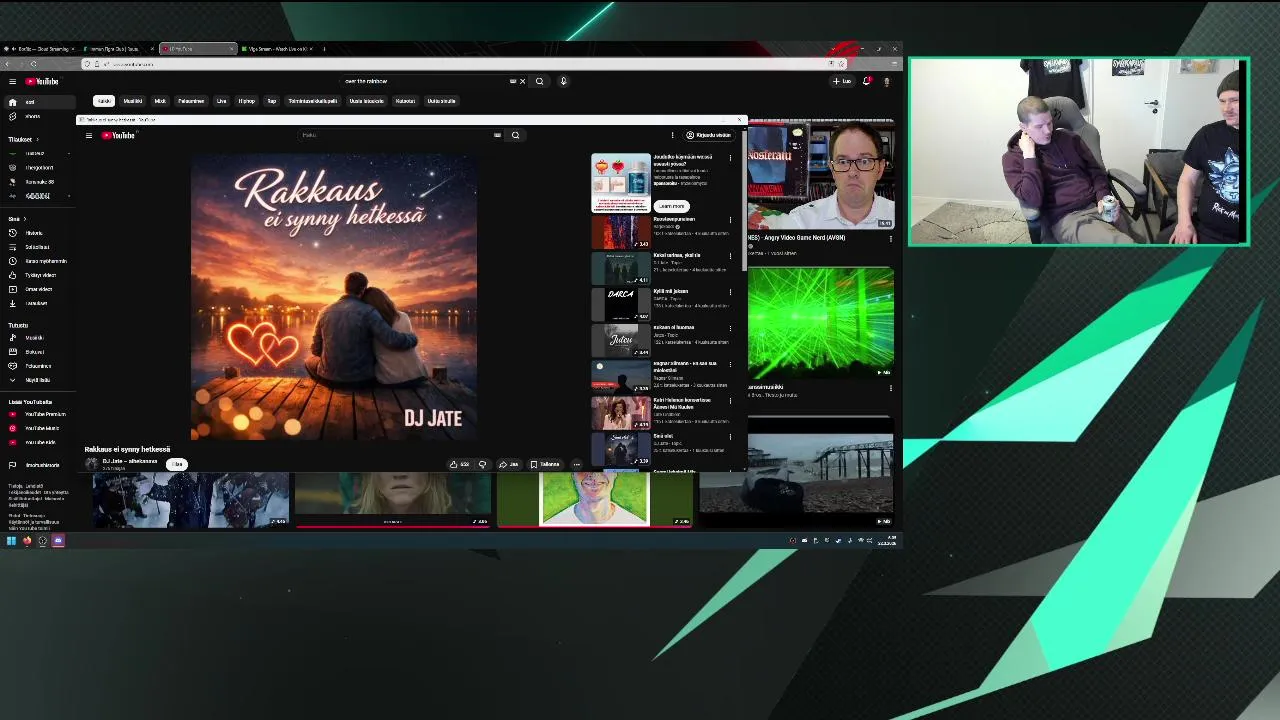
Task: Click the Rakkaus ei synny hetkessä video player
Action: 334,297
